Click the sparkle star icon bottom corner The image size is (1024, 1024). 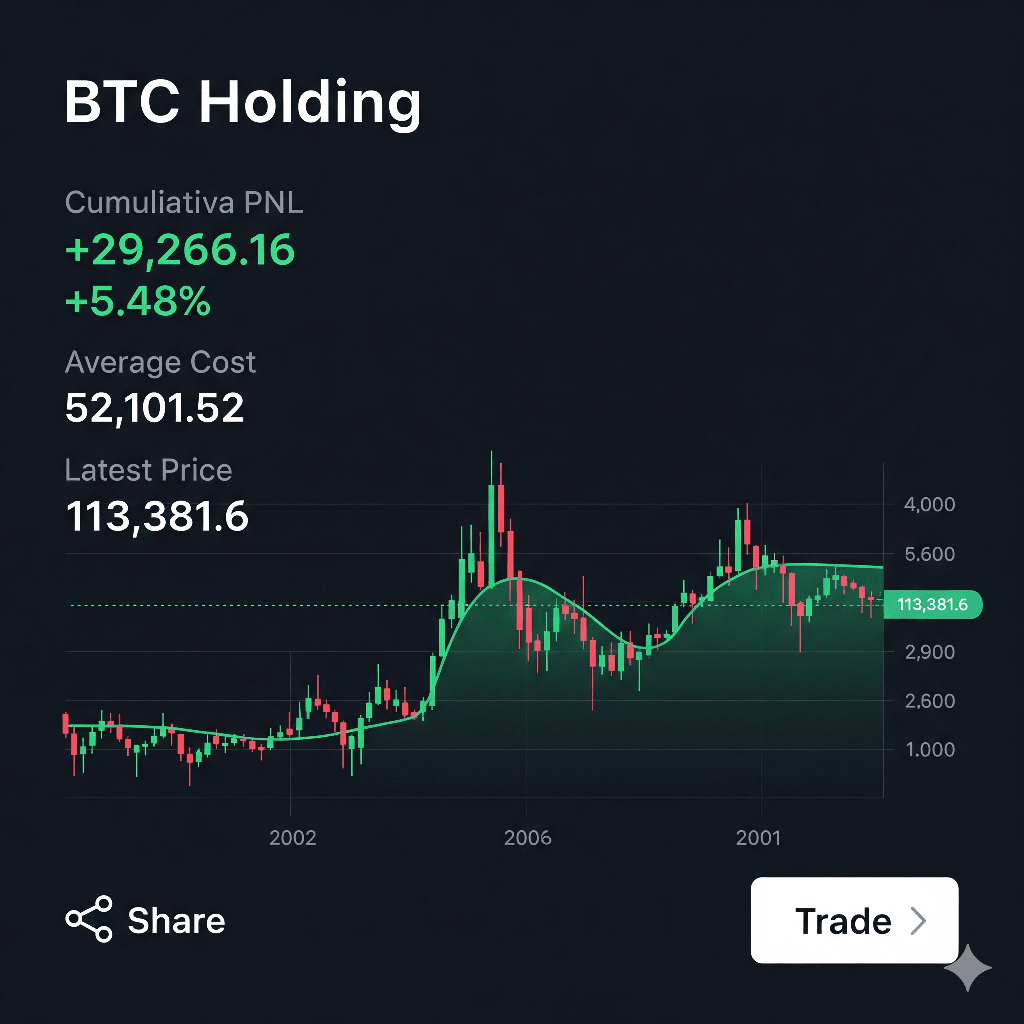968,967
